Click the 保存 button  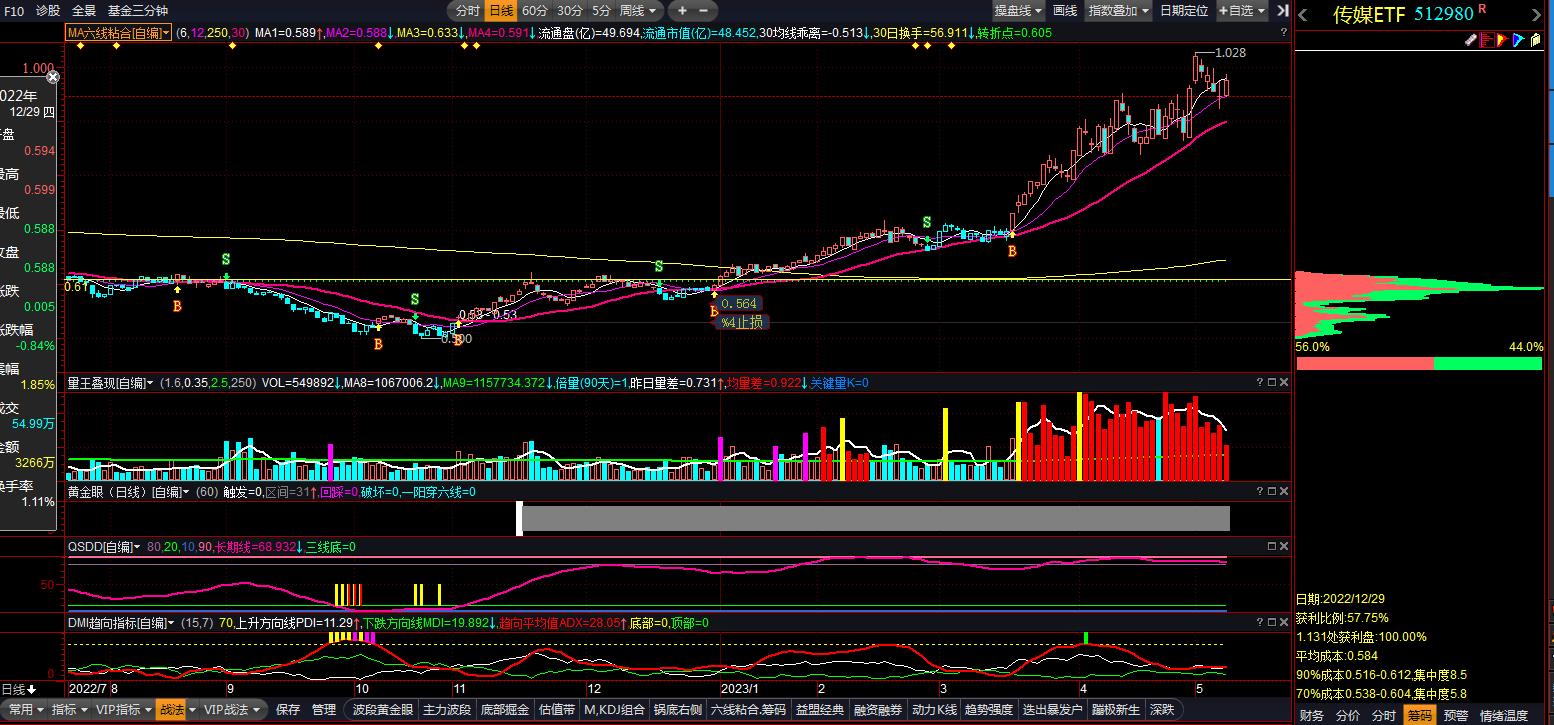pos(288,709)
